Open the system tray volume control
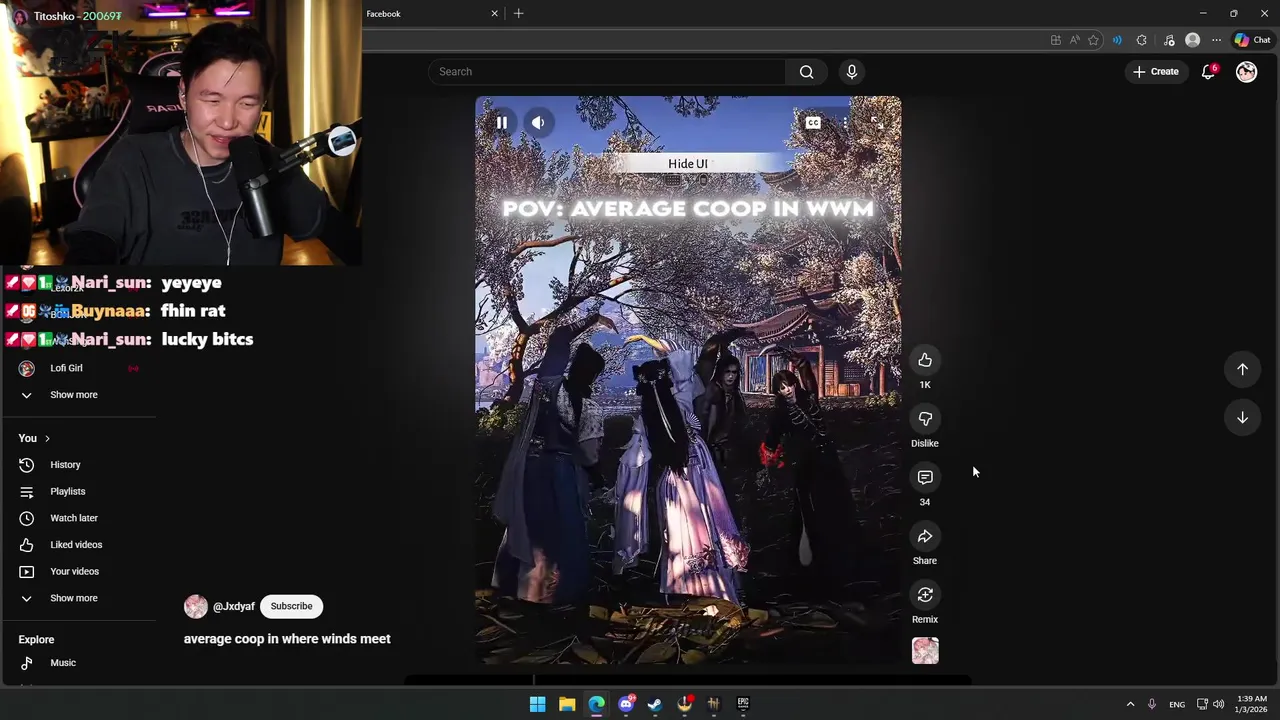Image resolution: width=1280 pixels, height=720 pixels. pos(1218,704)
